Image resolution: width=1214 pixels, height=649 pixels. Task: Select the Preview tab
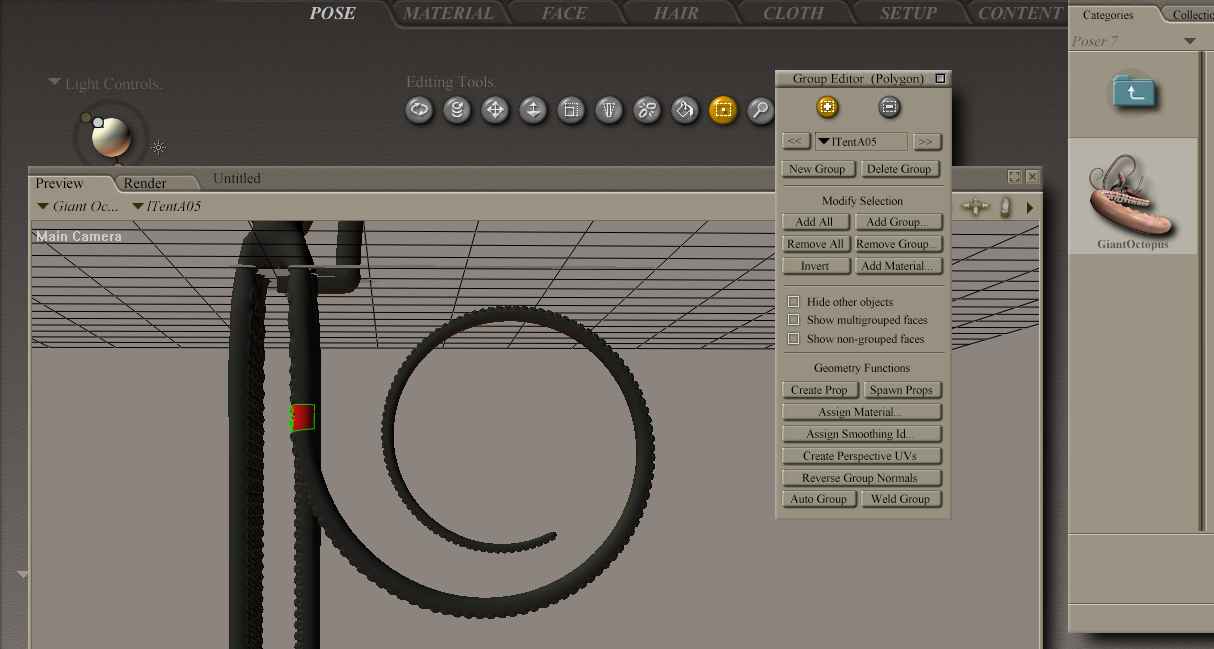[x=60, y=183]
